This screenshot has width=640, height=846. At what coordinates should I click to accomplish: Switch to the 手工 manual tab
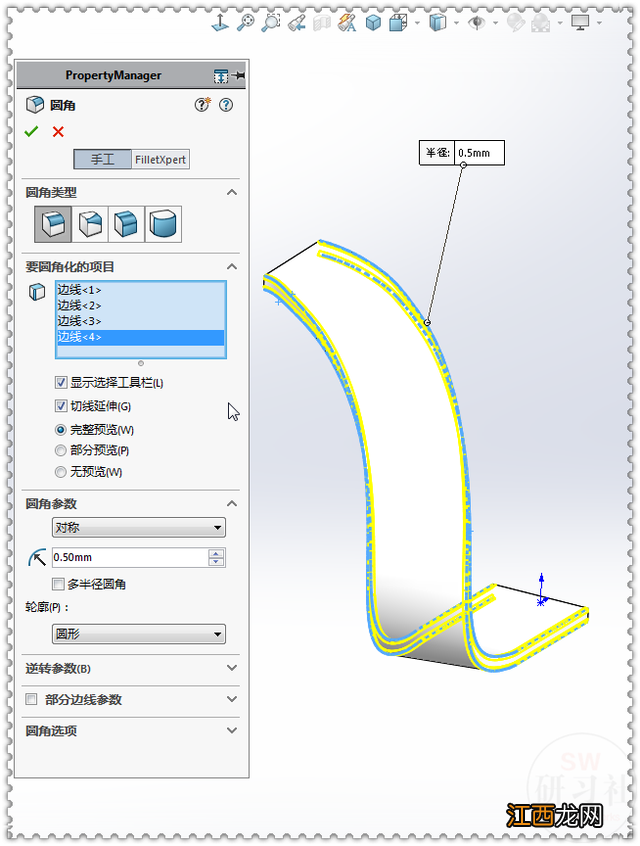[103, 159]
